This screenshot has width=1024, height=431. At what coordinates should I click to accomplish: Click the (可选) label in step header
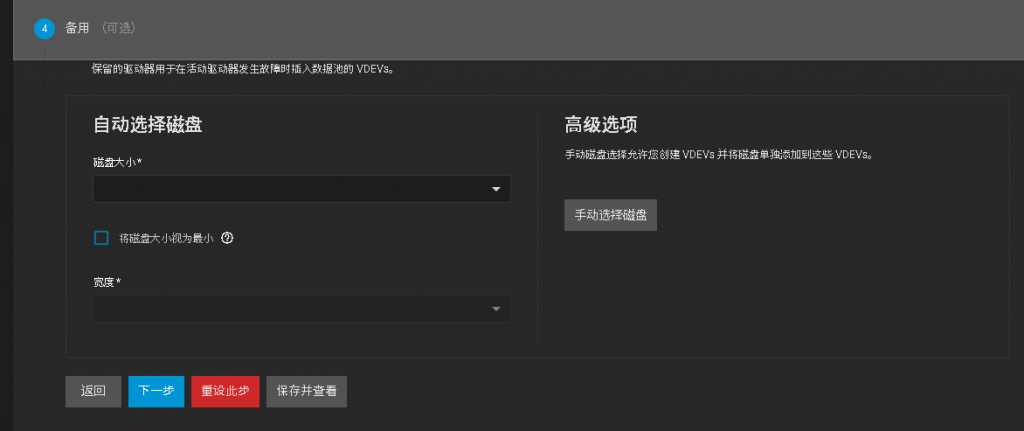117,29
